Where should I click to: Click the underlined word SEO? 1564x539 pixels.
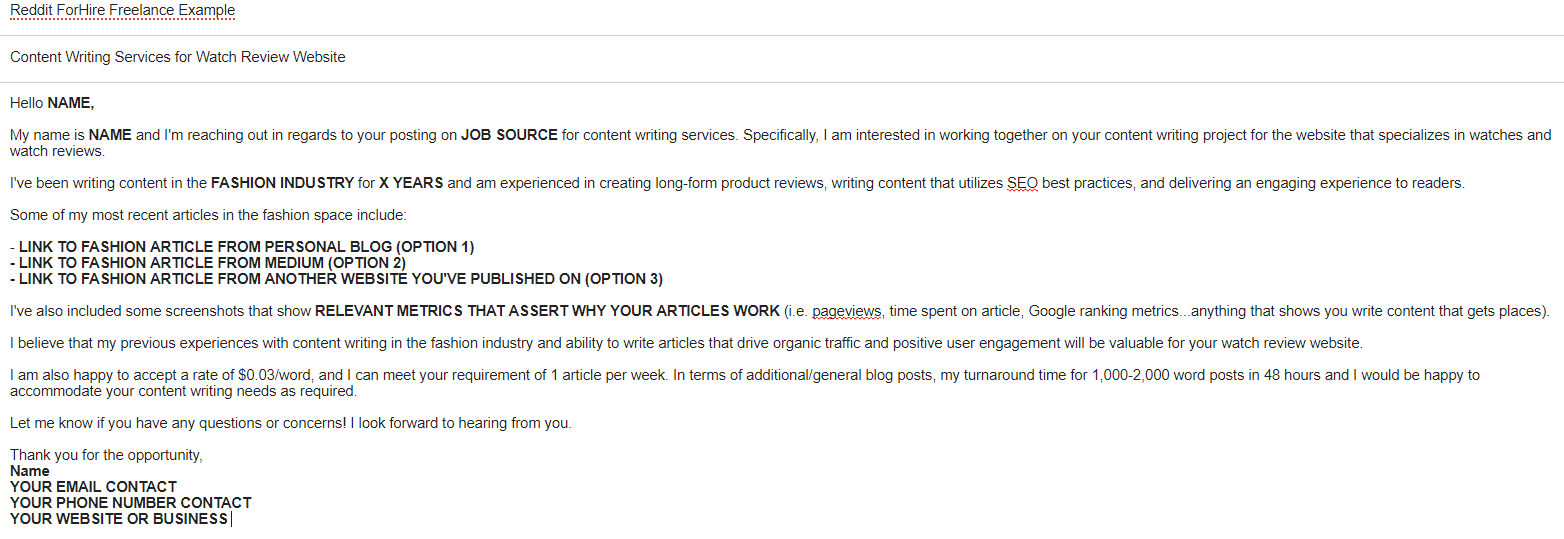click(x=1022, y=183)
